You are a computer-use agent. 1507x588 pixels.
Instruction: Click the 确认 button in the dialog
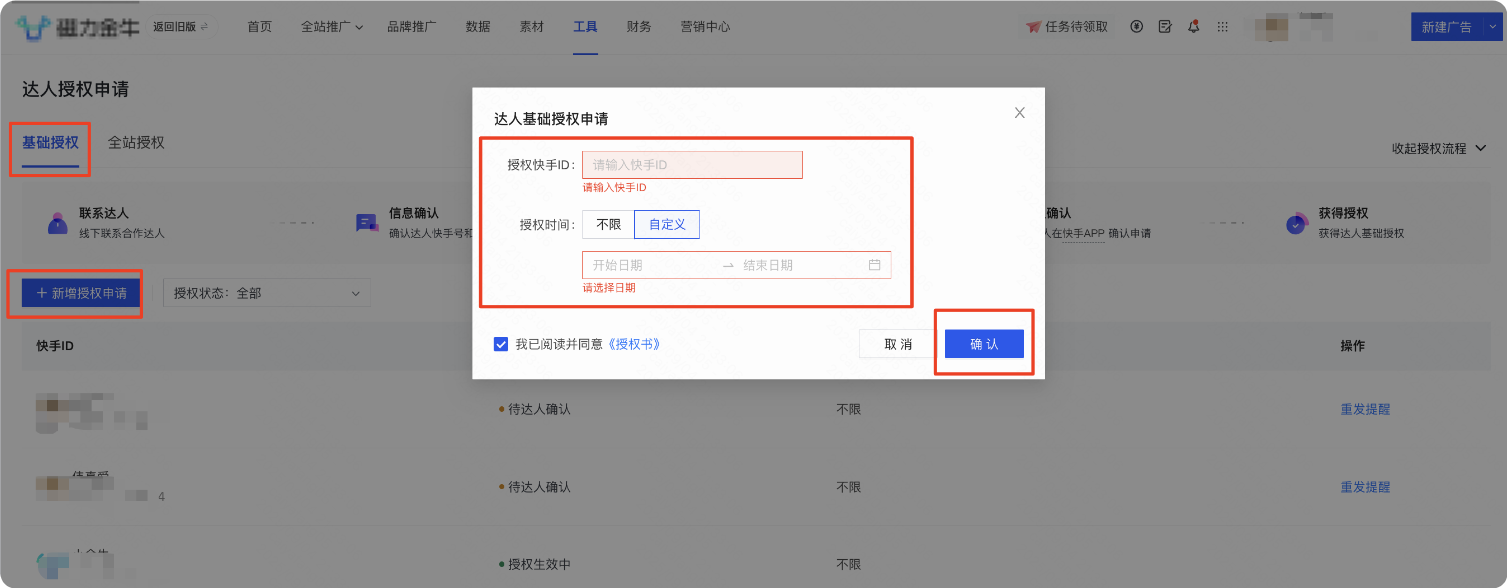[983, 343]
